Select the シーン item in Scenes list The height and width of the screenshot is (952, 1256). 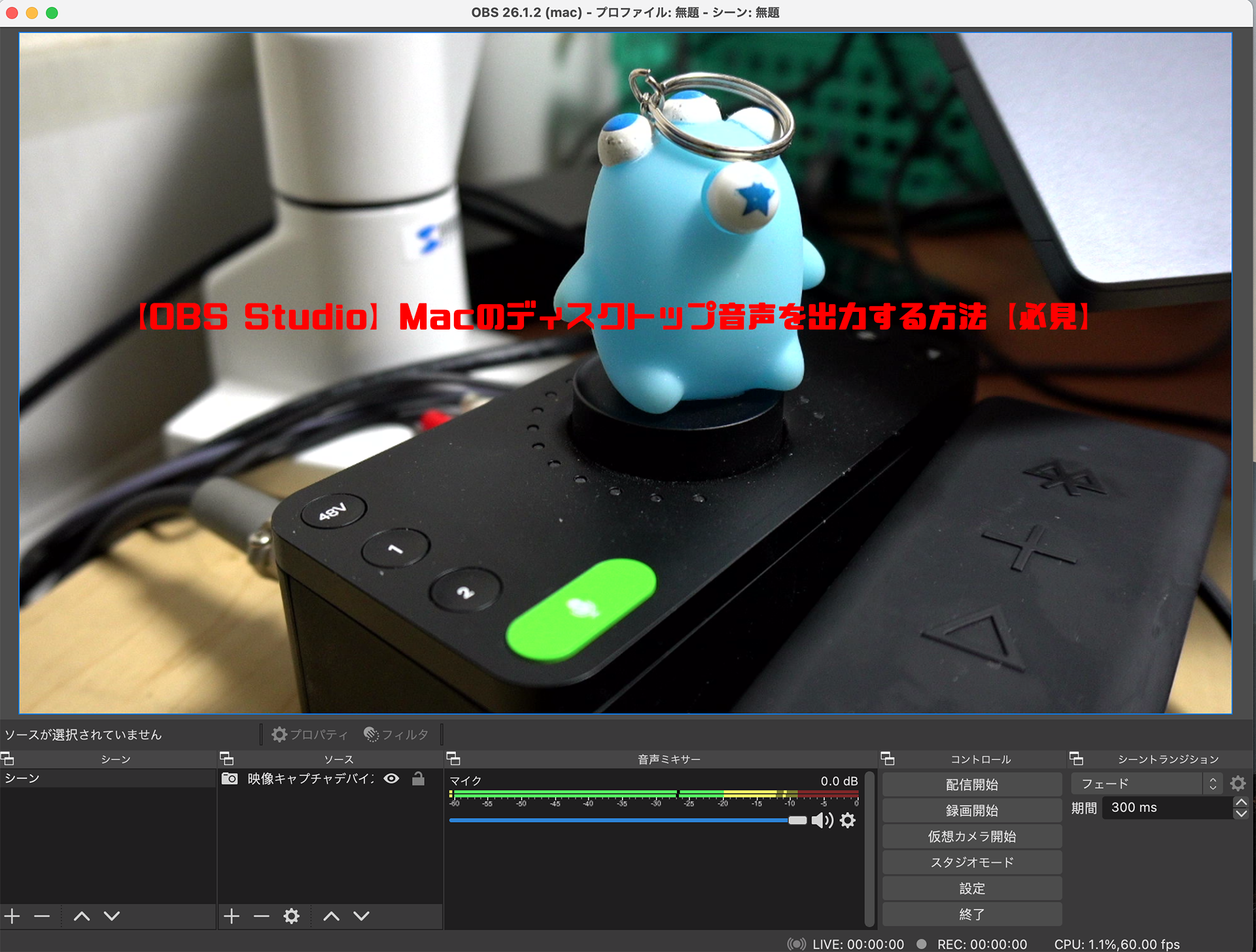click(x=108, y=778)
